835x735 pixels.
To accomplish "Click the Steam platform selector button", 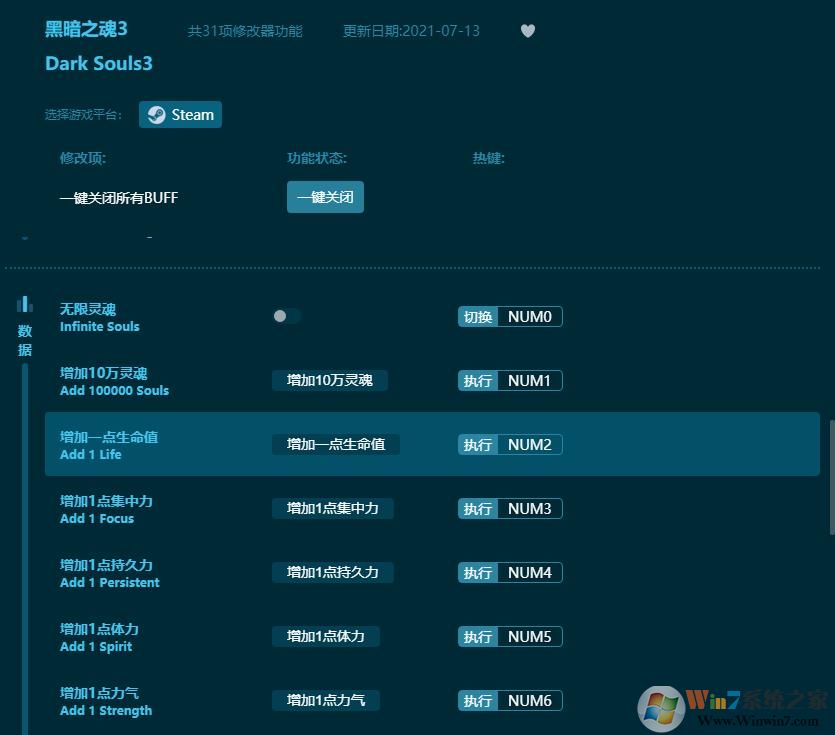I will (180, 114).
